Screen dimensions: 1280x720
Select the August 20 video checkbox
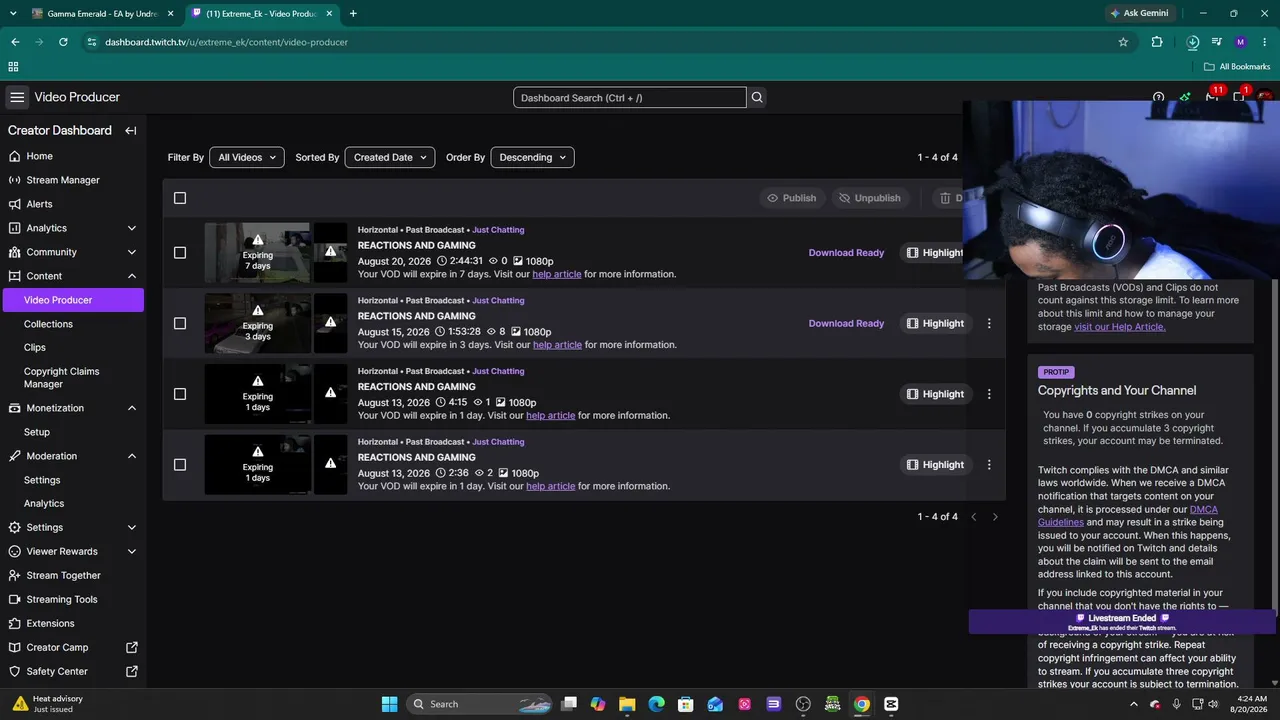[x=180, y=253]
